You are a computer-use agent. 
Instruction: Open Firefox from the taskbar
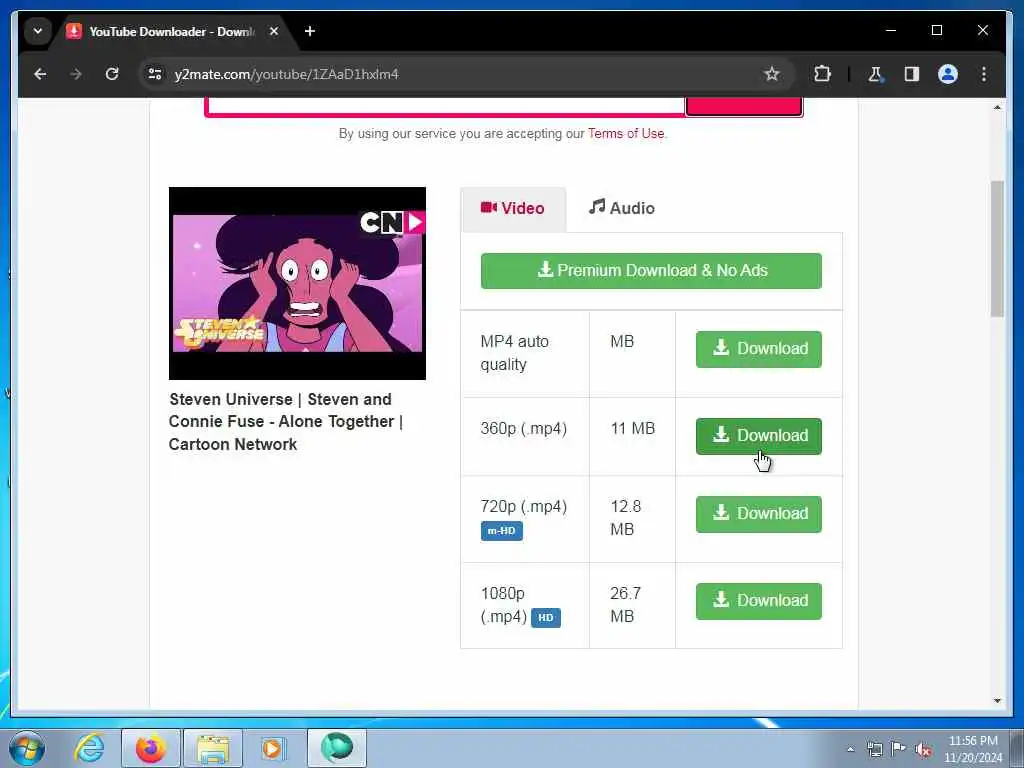coord(151,748)
